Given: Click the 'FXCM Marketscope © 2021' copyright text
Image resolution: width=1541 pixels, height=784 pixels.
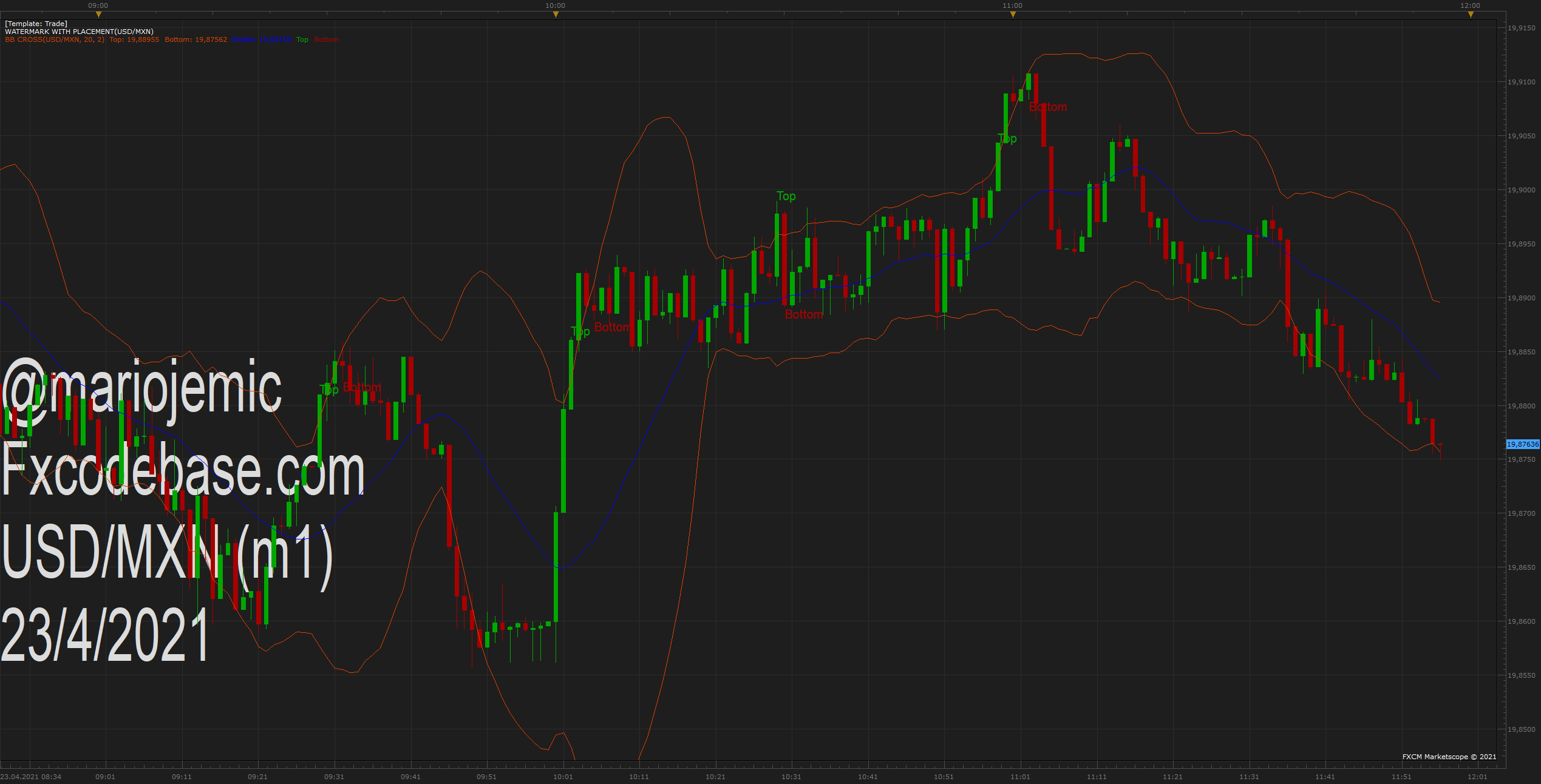Looking at the screenshot, I should click(x=1449, y=757).
